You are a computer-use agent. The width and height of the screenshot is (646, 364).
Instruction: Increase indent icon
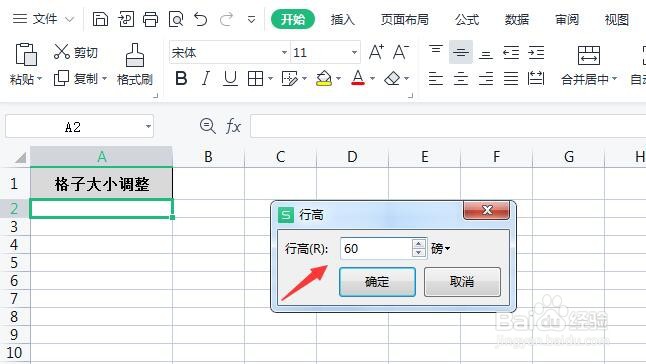coord(536,52)
